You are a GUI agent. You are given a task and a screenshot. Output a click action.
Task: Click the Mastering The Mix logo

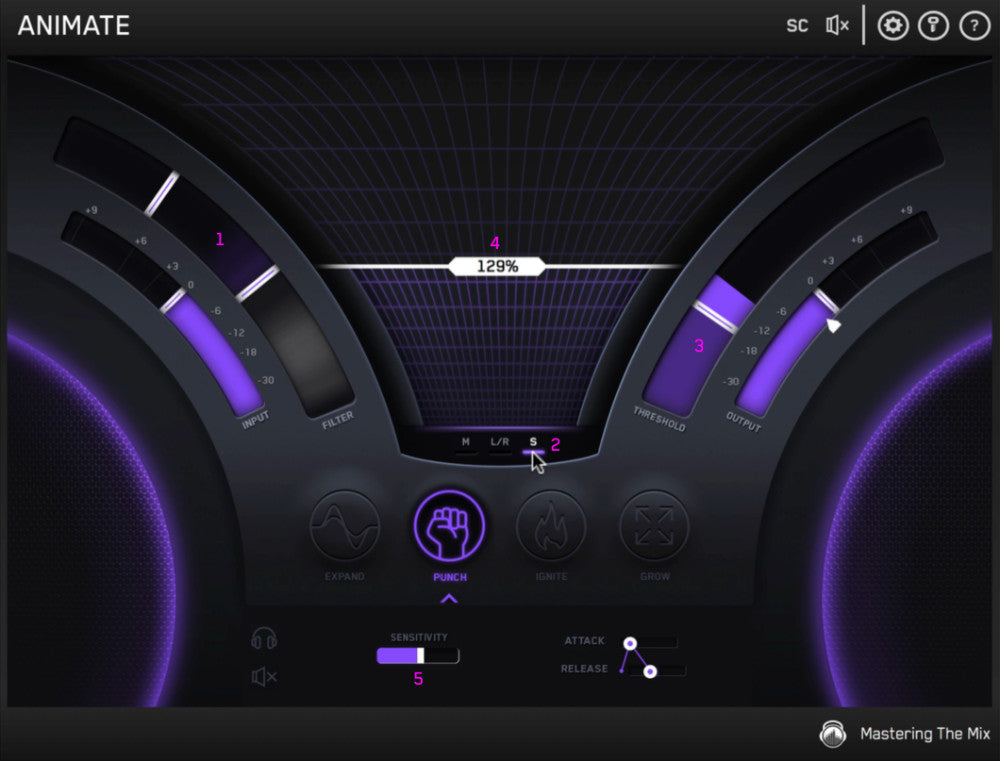(833, 734)
